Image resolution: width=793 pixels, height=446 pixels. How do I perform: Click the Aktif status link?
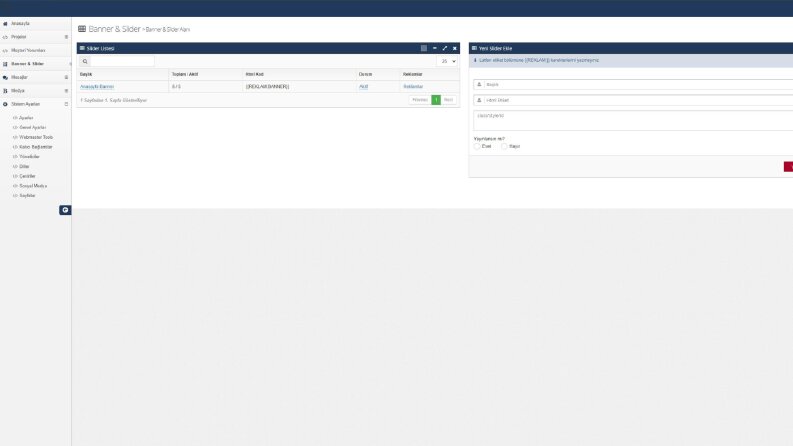click(364, 87)
